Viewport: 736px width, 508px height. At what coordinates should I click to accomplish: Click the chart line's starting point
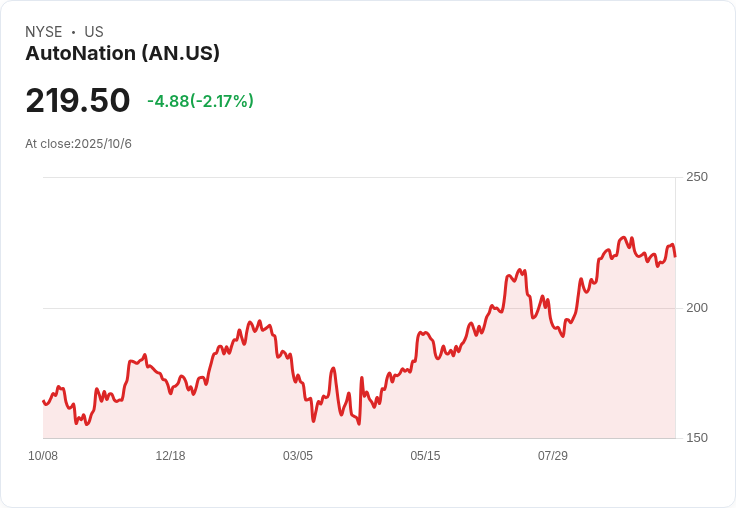pyautogui.click(x=43, y=401)
